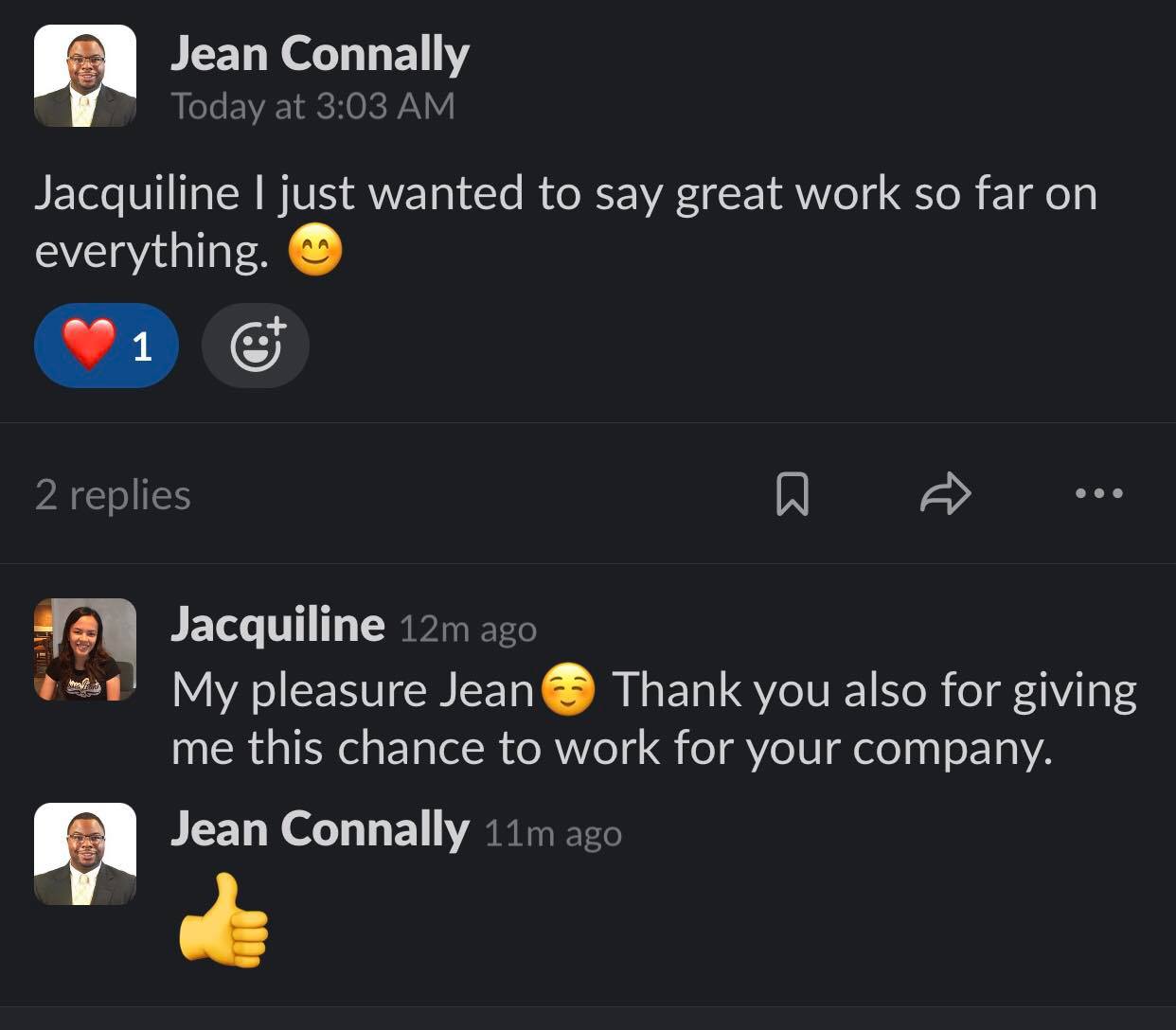This screenshot has height=1030, width=1176.
Task: Open Jean Connally's avatar on the original message
Action: tap(85, 77)
